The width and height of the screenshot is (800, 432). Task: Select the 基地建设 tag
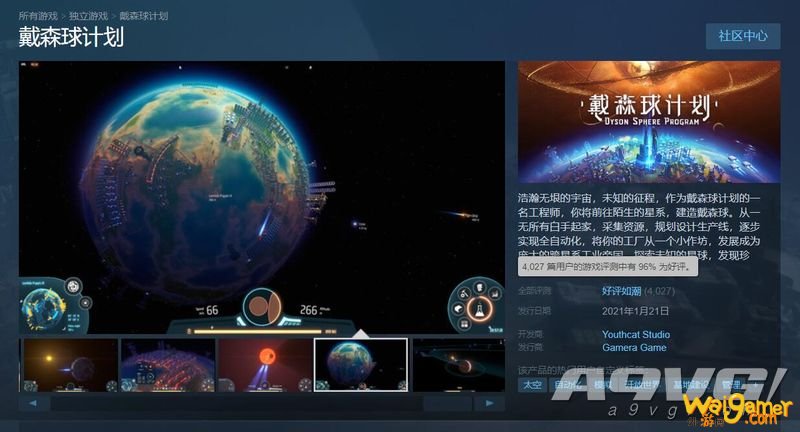tap(690, 385)
